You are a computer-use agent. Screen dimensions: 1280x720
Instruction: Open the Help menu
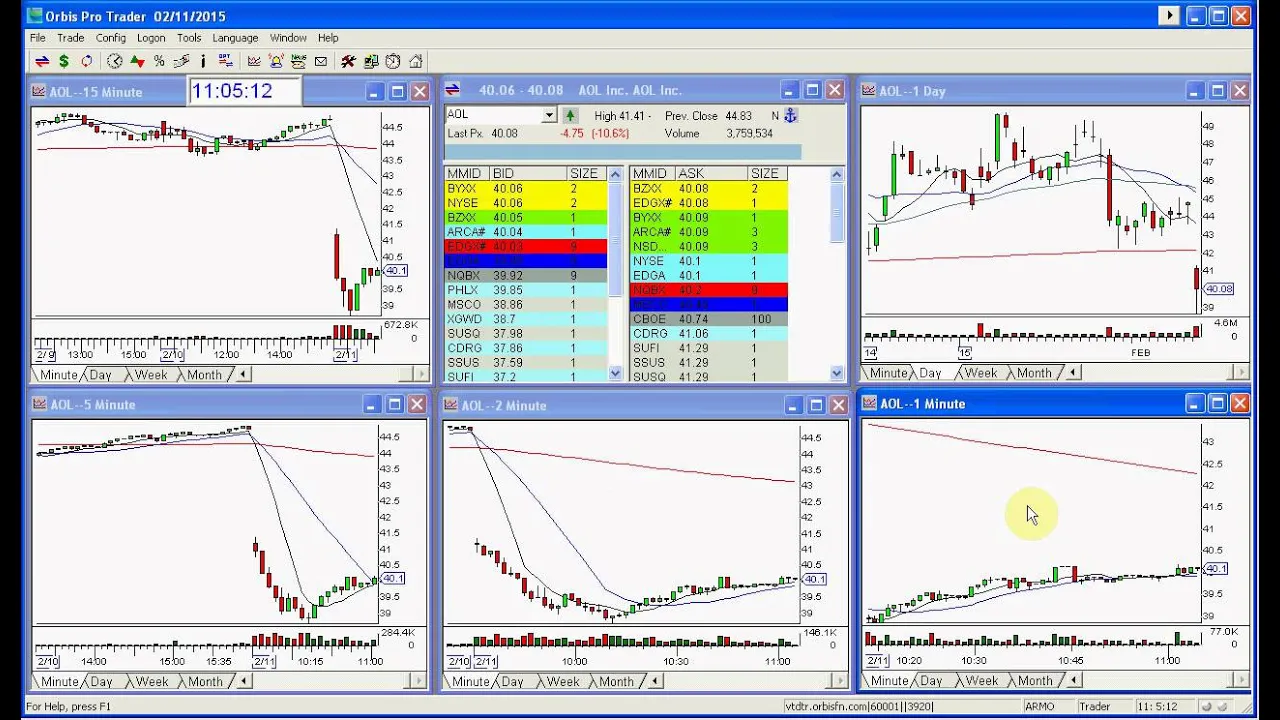328,38
